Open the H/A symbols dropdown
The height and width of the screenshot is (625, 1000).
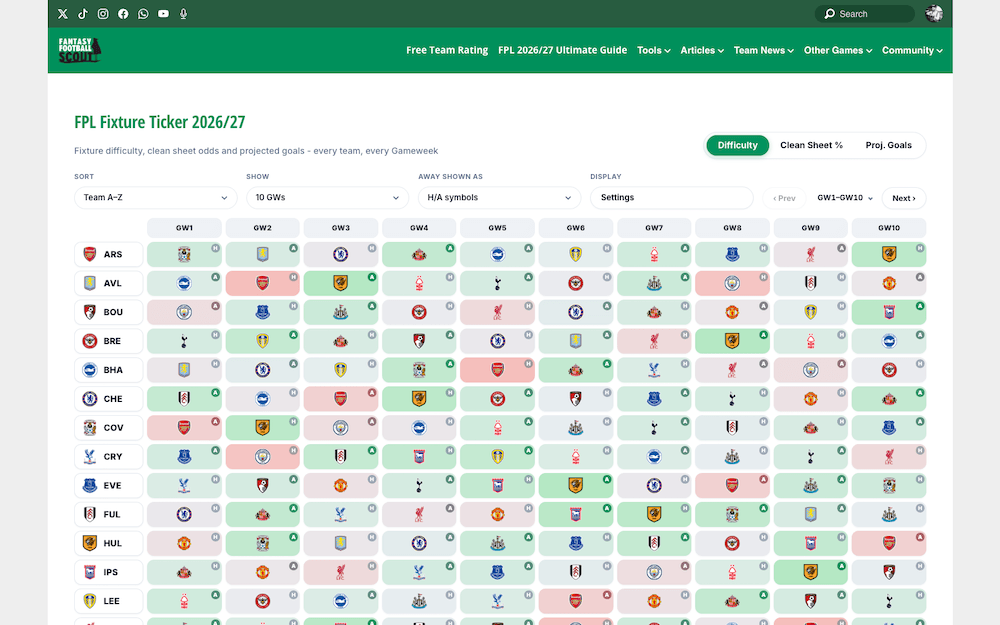click(x=499, y=198)
